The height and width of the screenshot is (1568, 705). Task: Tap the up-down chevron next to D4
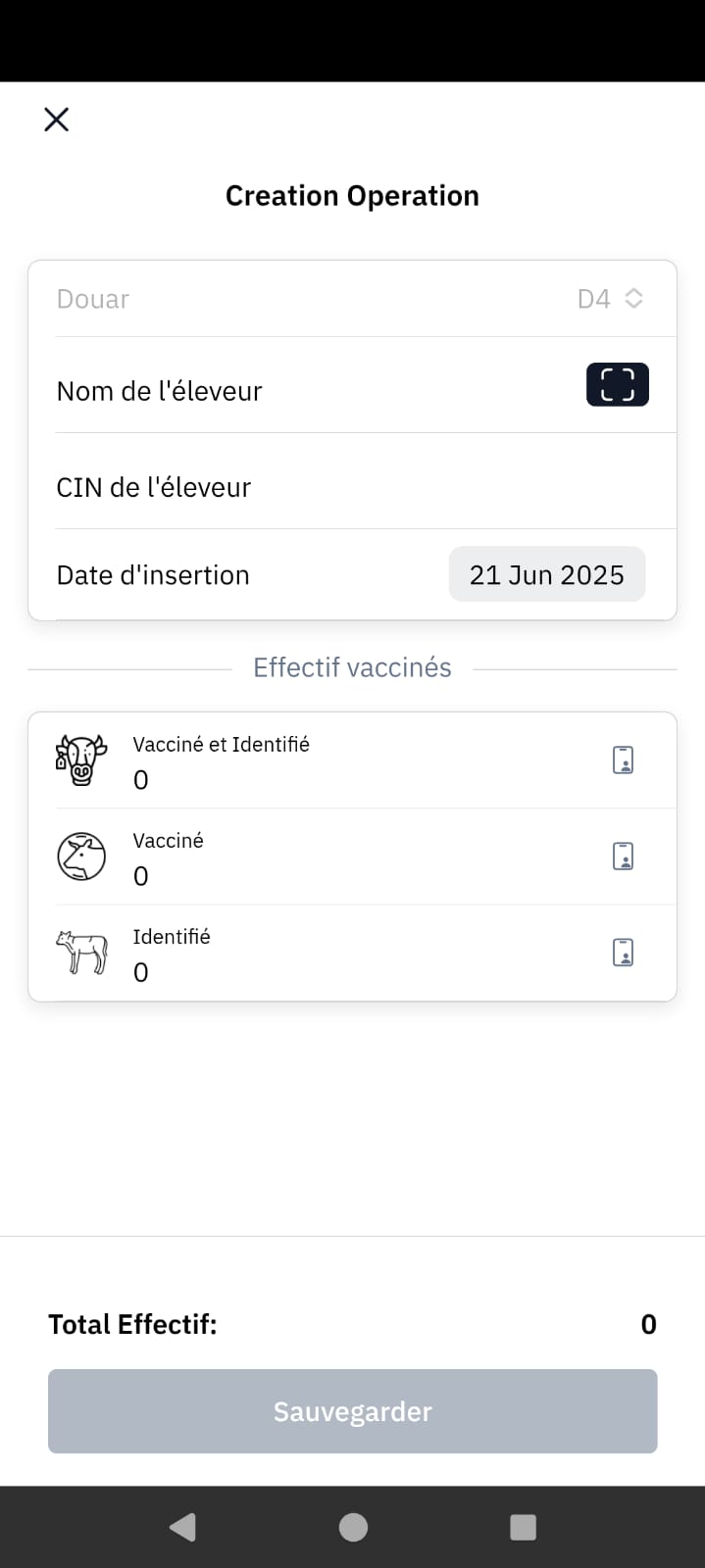click(x=633, y=298)
